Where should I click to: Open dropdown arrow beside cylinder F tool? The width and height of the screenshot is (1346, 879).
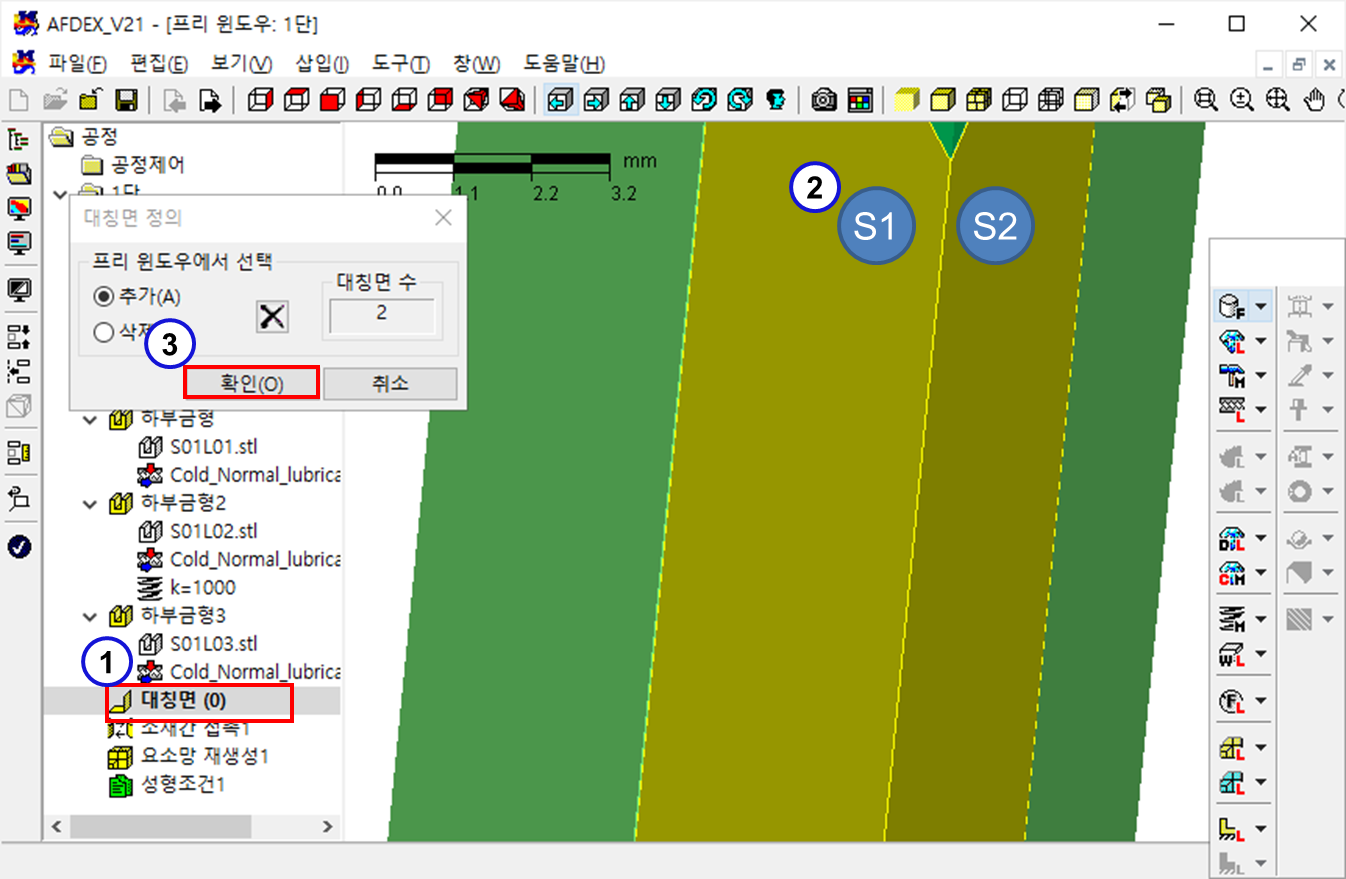[1260, 306]
